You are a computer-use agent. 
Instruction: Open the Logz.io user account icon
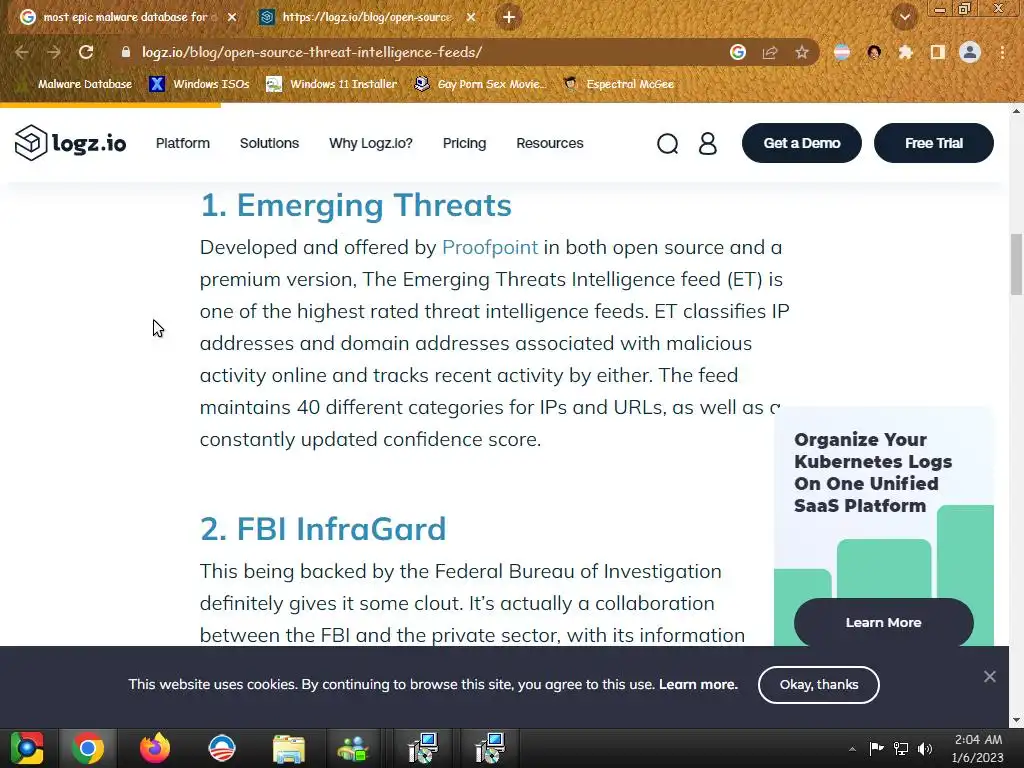[708, 143]
